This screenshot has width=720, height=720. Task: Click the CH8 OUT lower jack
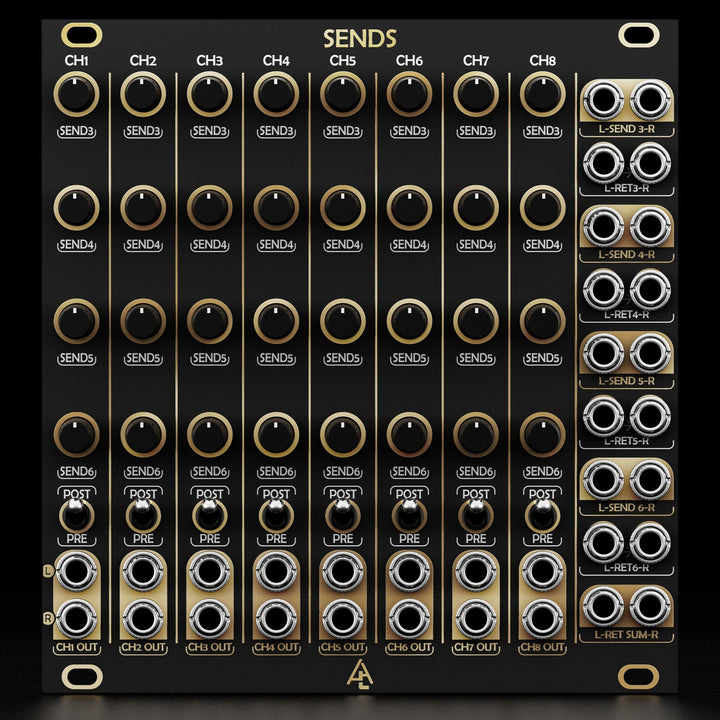click(x=542, y=619)
